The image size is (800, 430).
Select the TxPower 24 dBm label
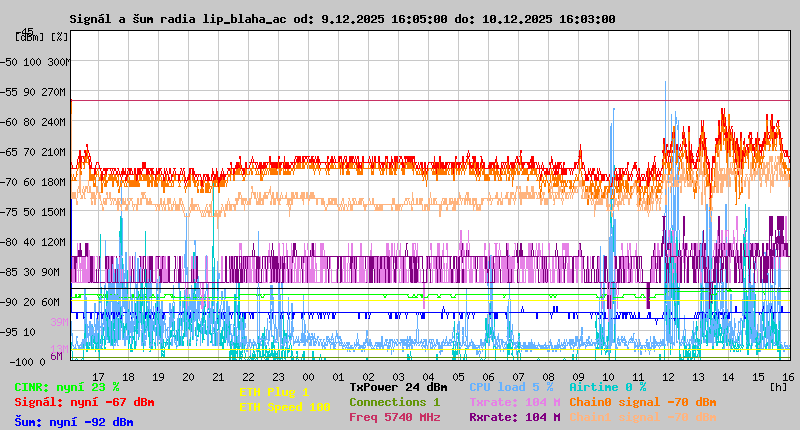click(398, 386)
